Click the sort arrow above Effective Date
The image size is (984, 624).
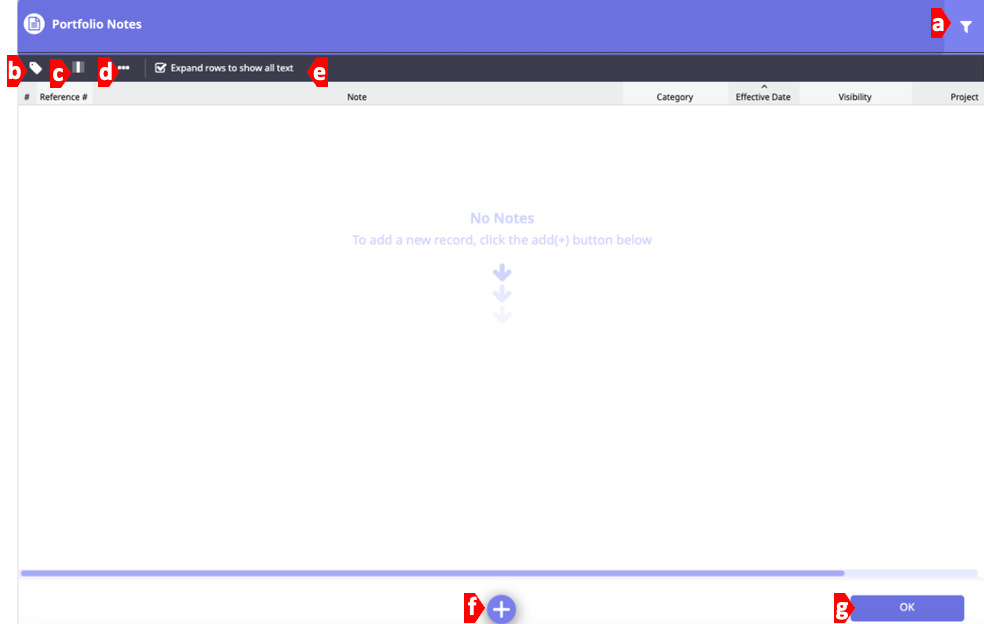coord(763,87)
